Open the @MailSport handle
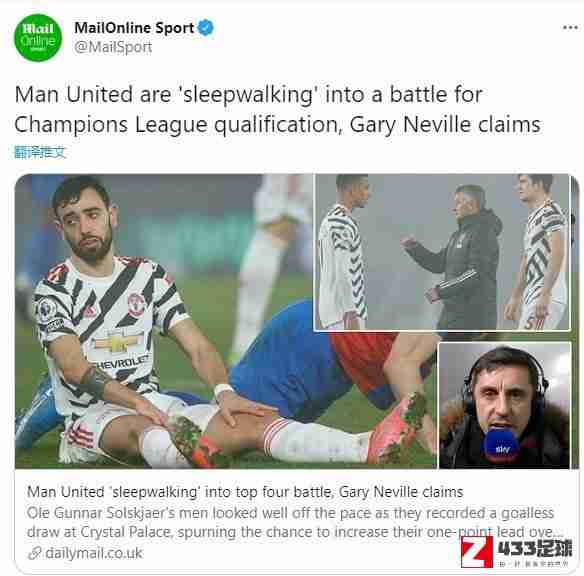The height and width of the screenshot is (576, 584). [113, 47]
